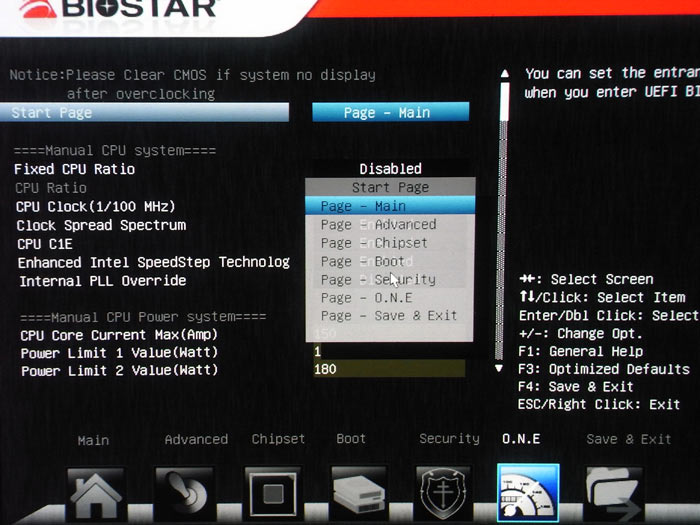
Task: Click the scrollbar up arrow
Action: (x=504, y=74)
